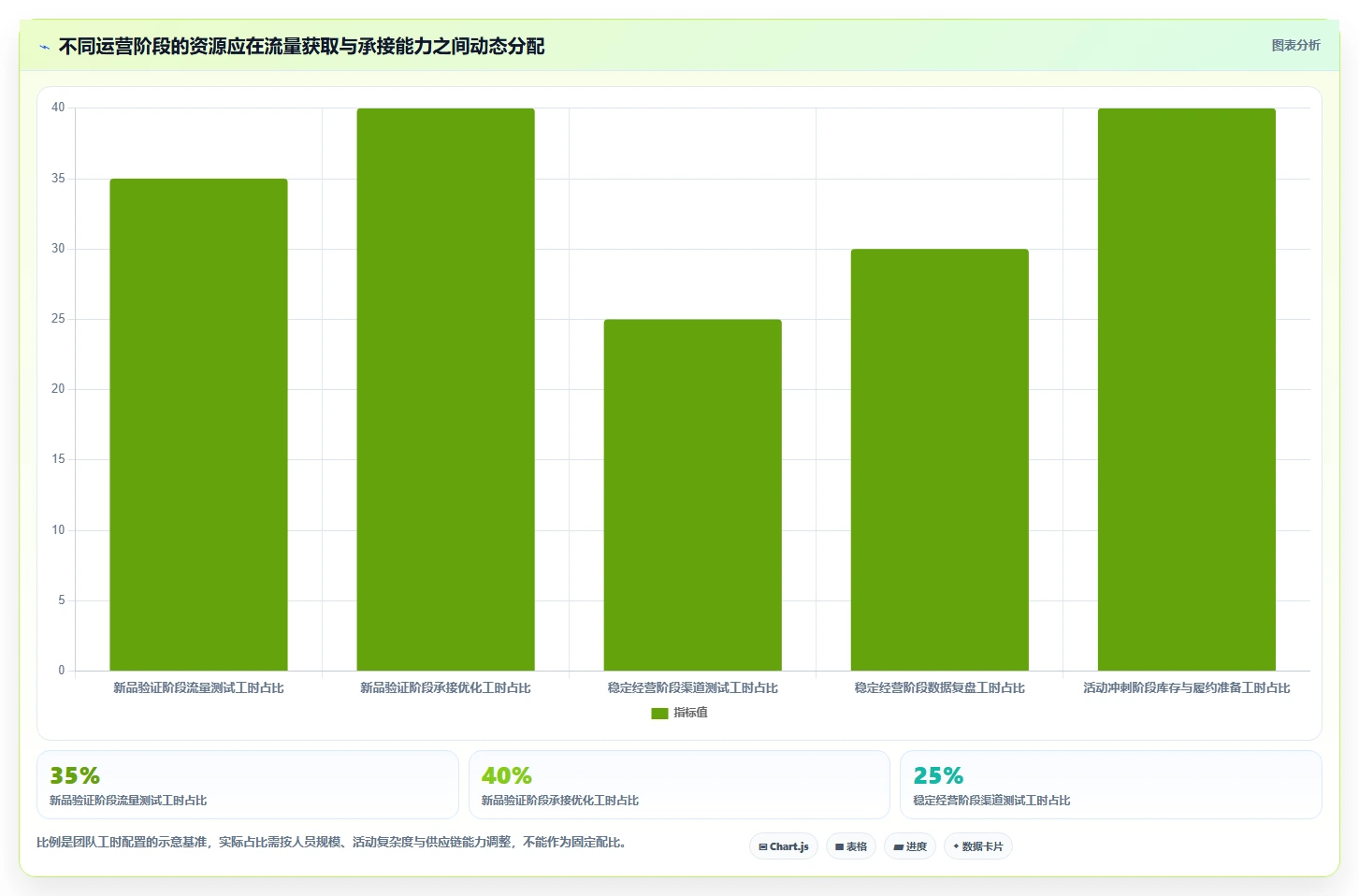
Task: Select the Chart.js tag chip
Action: [784, 846]
